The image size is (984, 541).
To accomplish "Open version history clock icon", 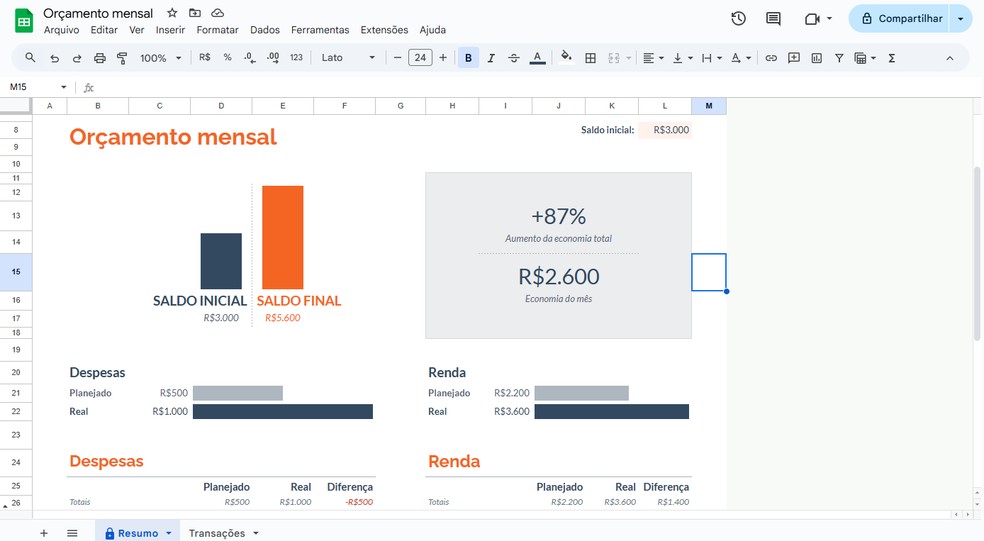I will 738,18.
